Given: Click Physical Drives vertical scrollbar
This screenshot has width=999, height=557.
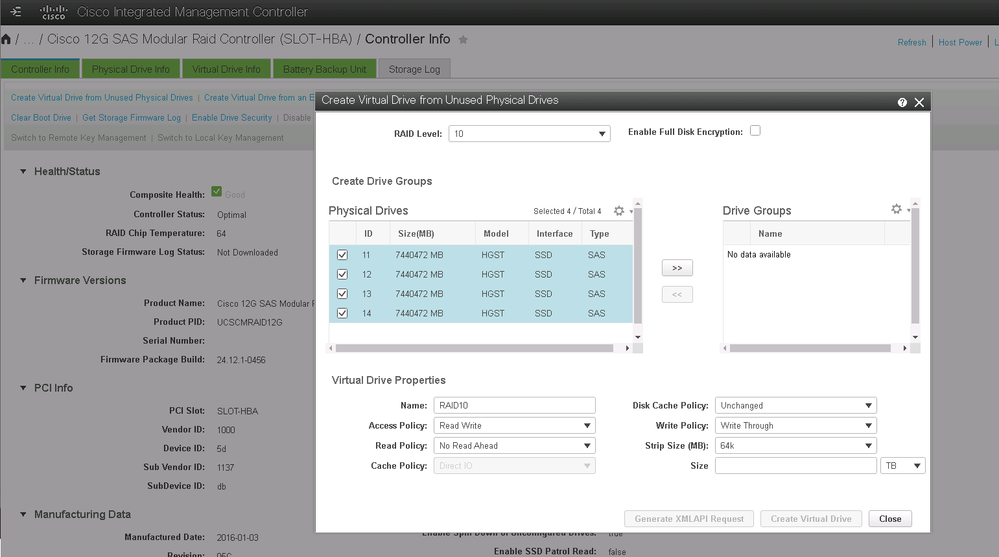Looking at the screenshot, I should point(638,265).
